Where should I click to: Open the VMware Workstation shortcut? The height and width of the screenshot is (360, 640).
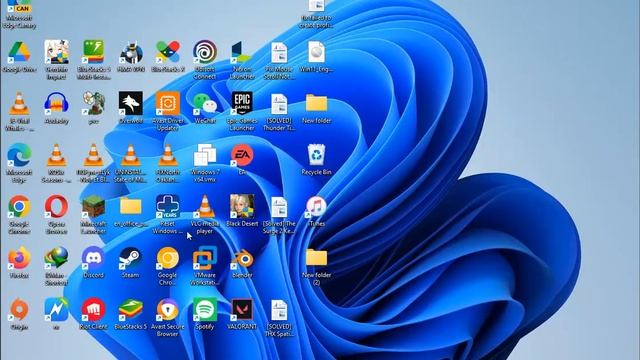tap(205, 258)
